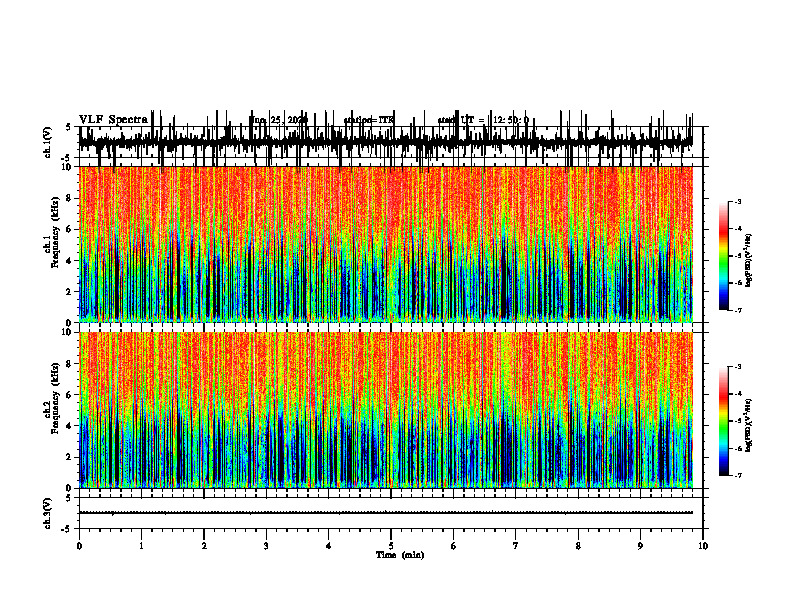Click the start UT 12:50 header text
Screen dimensions: 792x612
(x=483, y=120)
